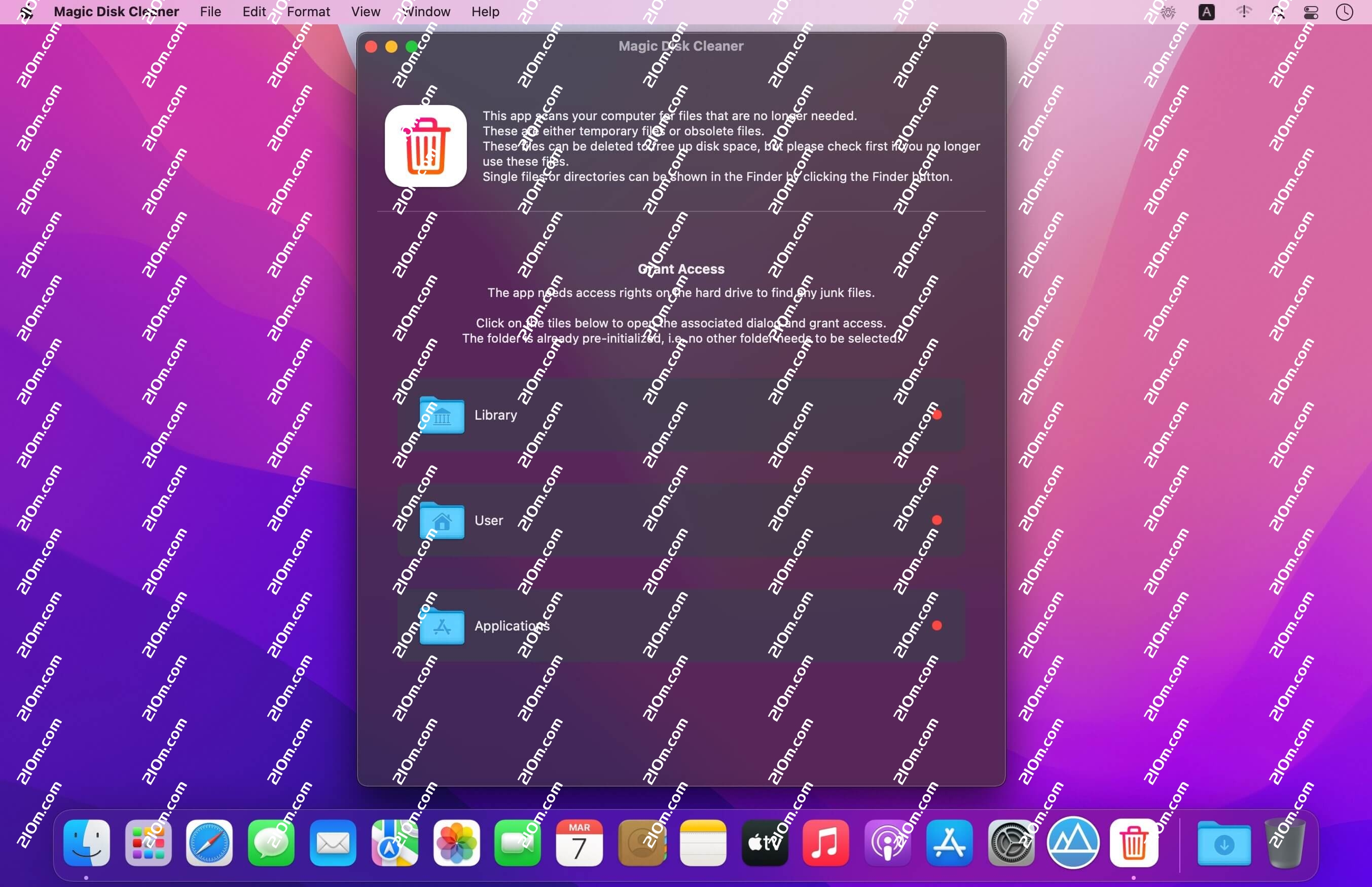1372x887 pixels.
Task: Open the Music app in dock
Action: pos(825,843)
